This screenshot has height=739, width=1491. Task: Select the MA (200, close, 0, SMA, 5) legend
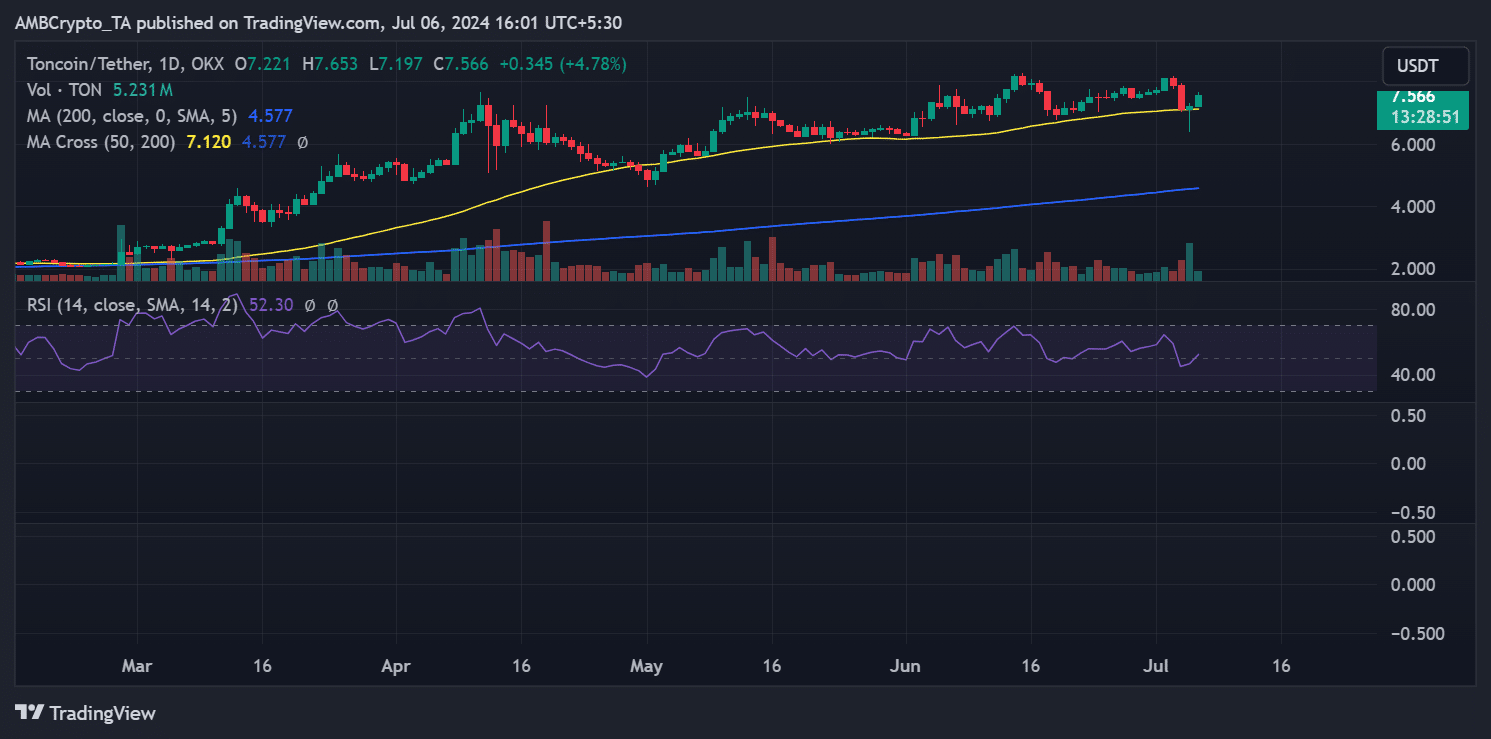132,116
